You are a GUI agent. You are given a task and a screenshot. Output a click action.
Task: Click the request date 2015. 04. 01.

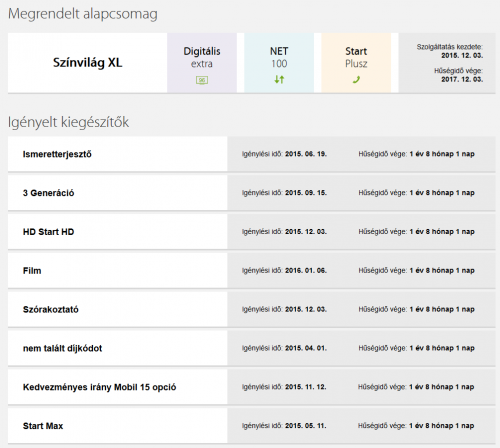[x=306, y=348]
